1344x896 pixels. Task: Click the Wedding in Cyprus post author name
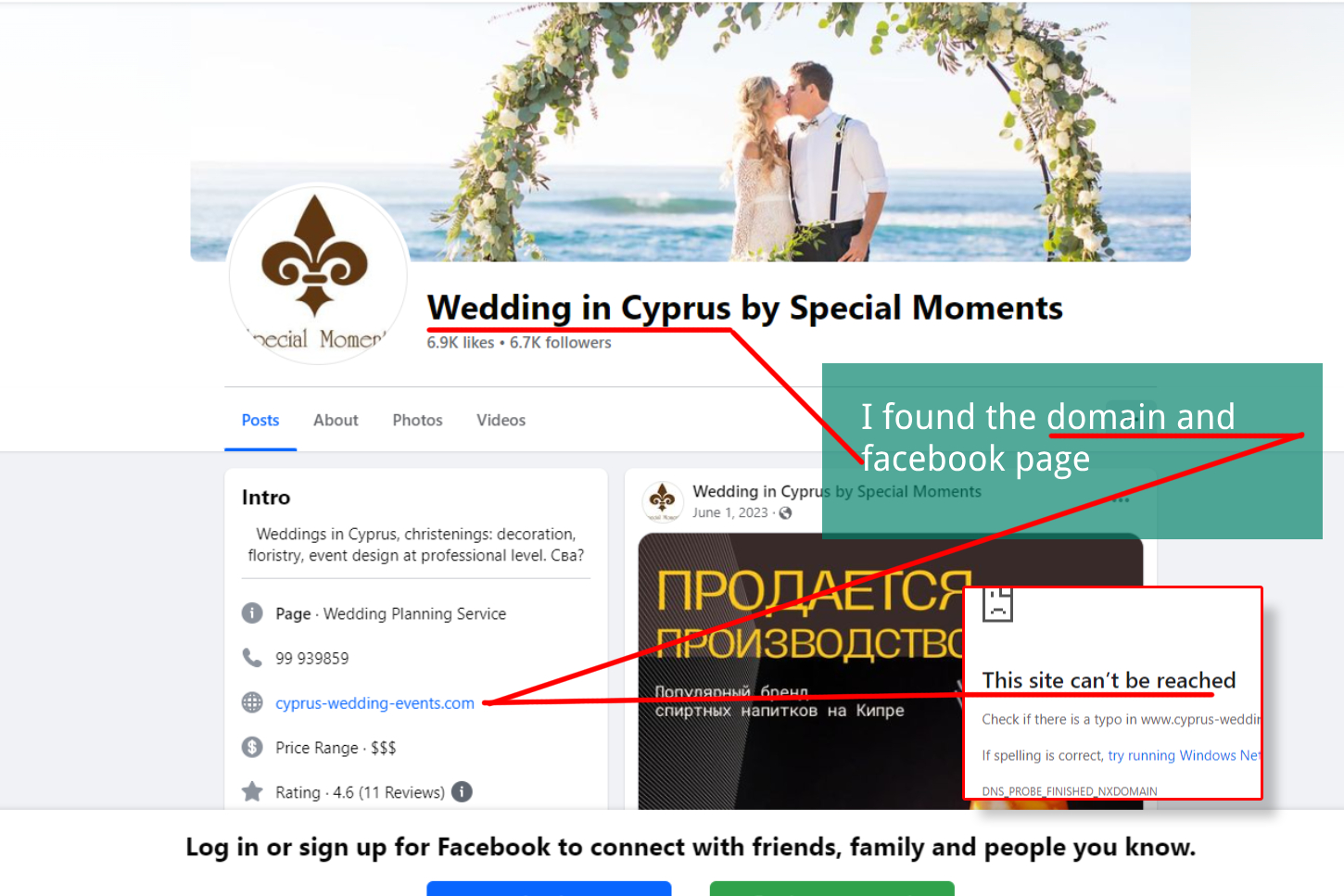[x=837, y=492]
